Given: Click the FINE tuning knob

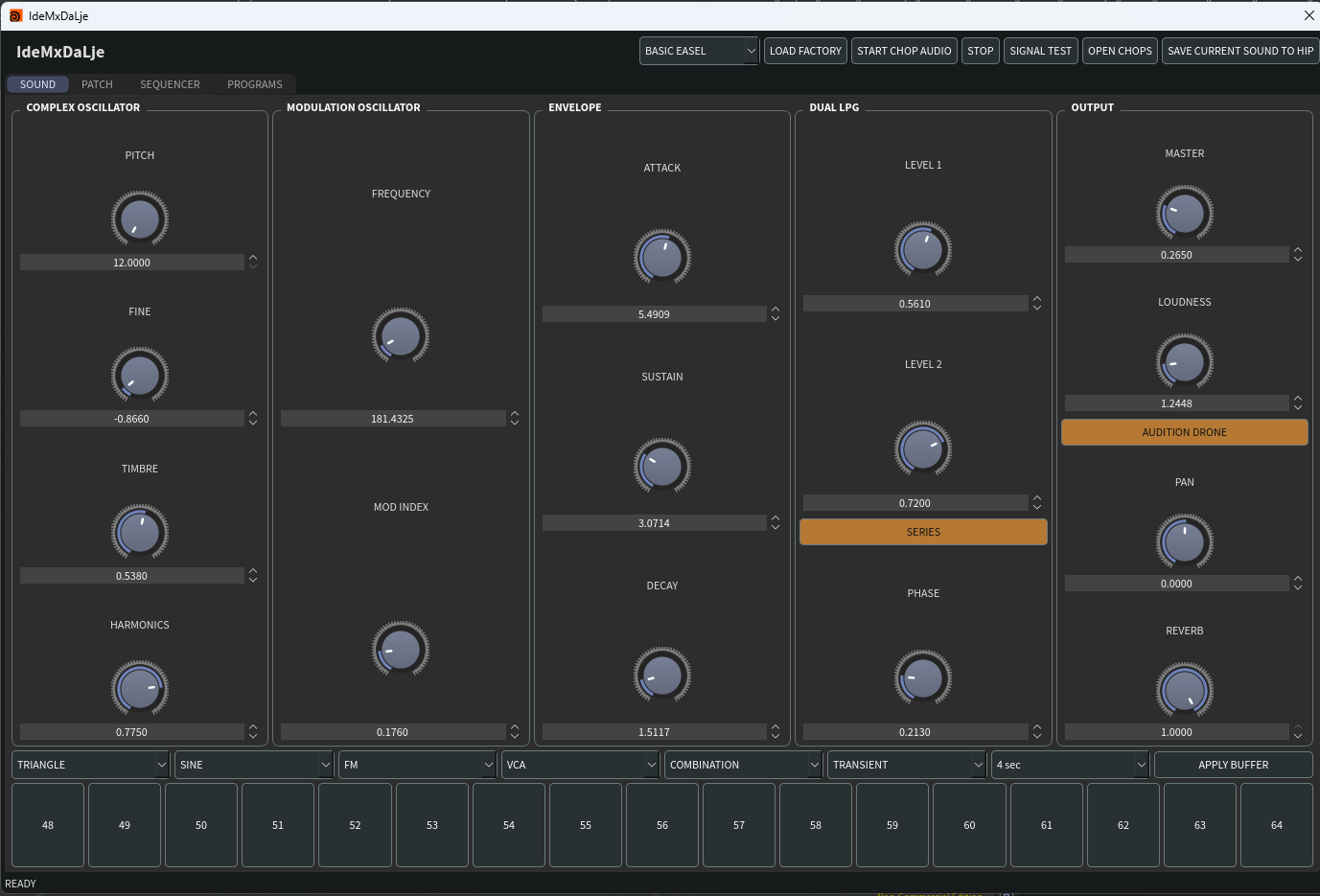Looking at the screenshot, I should click(140, 375).
